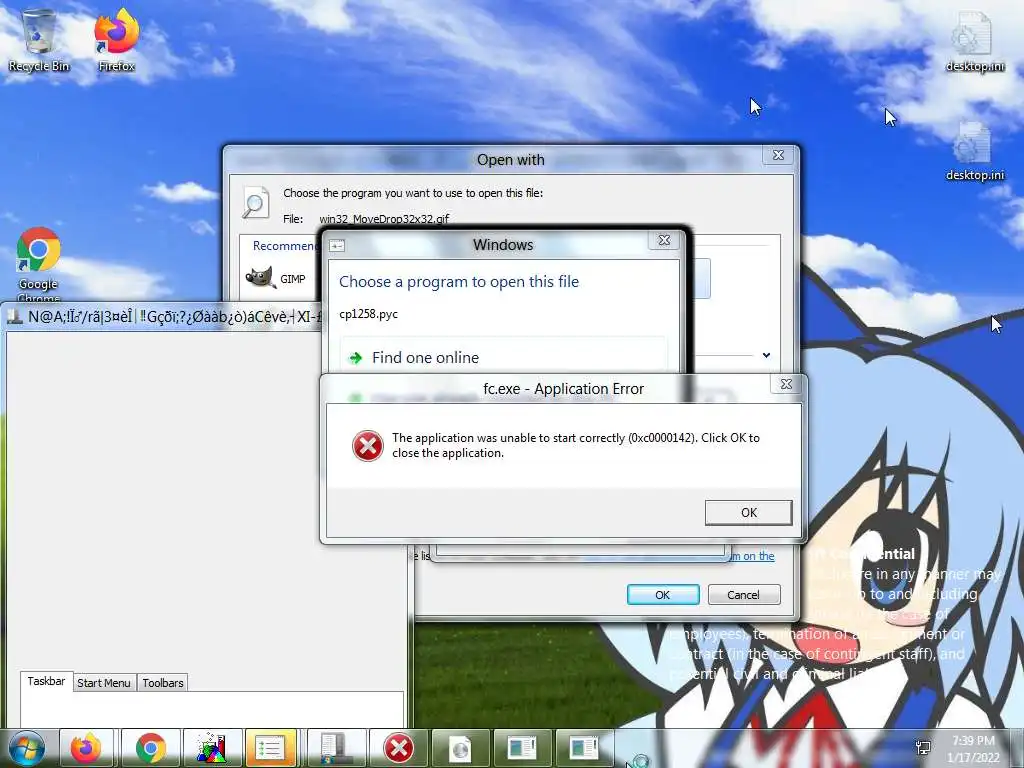Click the magnifier file icon in Open with
This screenshot has height=768, width=1024.
point(255,202)
